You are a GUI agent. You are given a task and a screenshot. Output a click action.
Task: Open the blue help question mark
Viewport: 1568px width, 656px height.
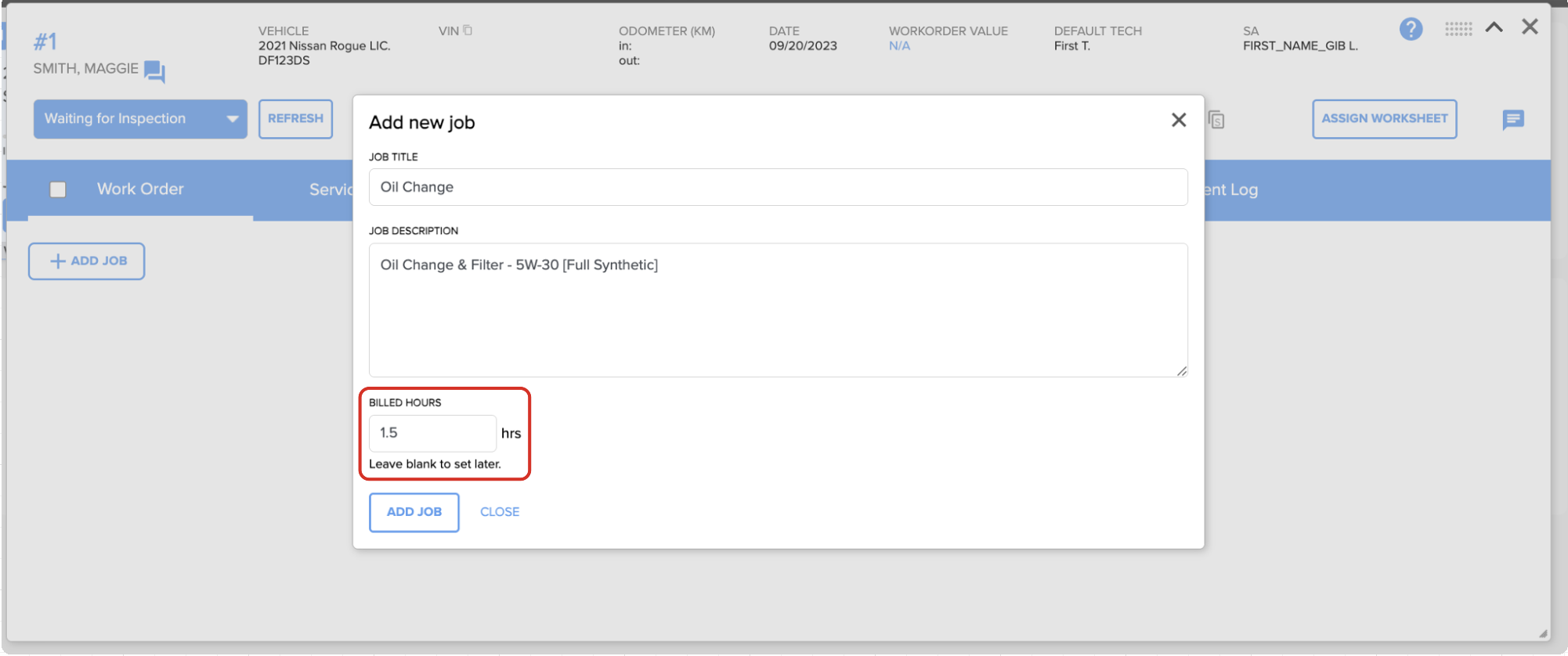1411,29
